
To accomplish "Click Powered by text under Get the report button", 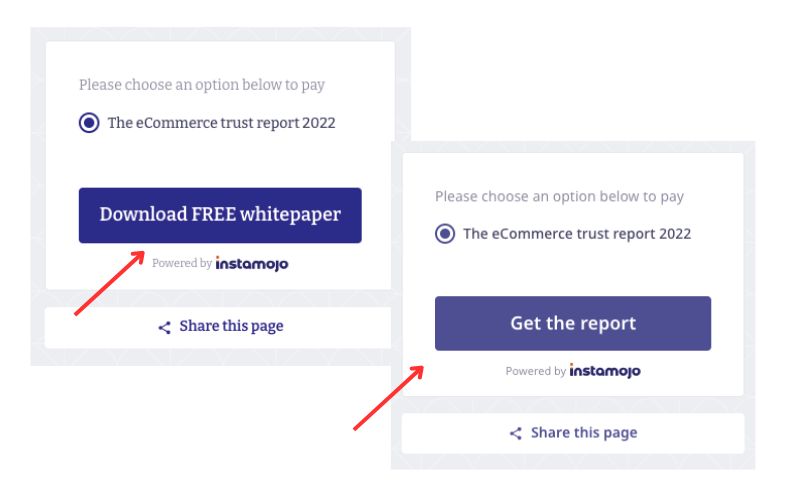I will [535, 371].
